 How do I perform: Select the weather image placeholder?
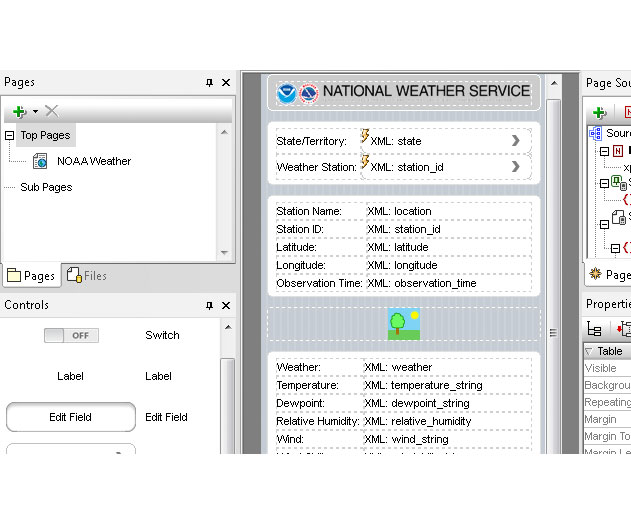click(404, 324)
